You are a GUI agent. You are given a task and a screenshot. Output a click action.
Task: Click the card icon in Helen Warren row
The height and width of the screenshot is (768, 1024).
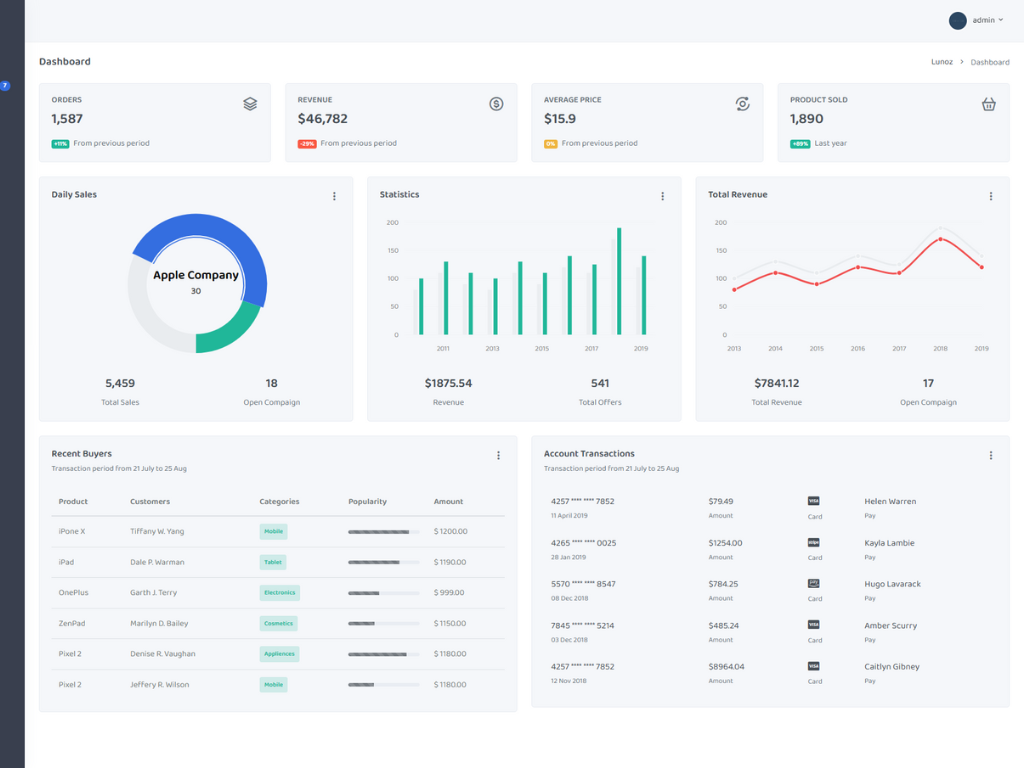point(813,501)
